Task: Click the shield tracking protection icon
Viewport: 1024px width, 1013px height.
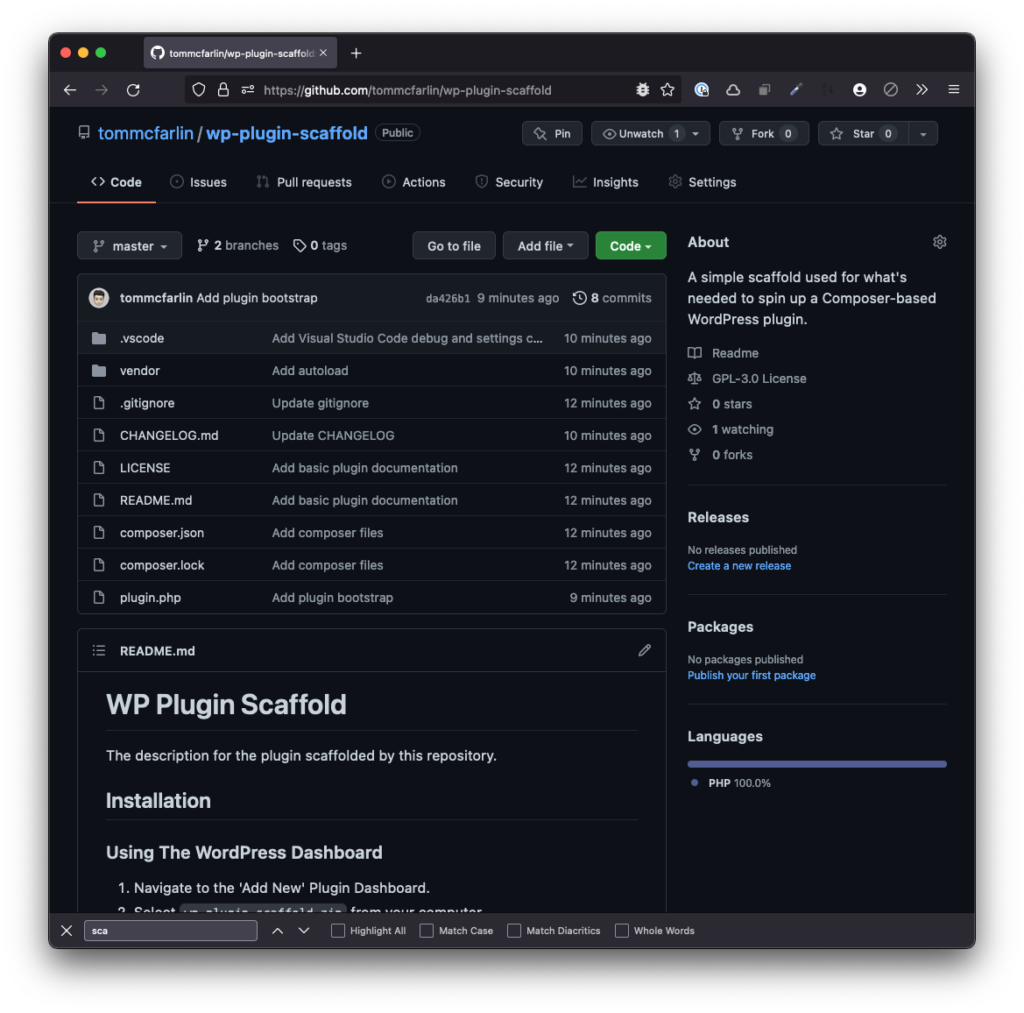Action: tap(199, 90)
